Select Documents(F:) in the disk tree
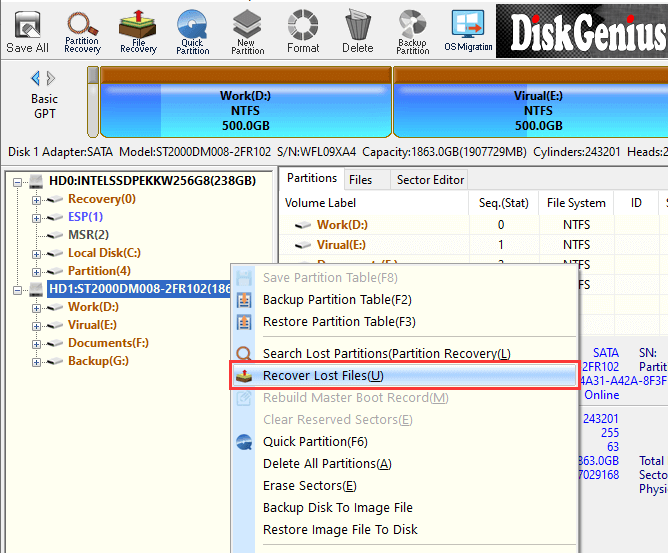The height and width of the screenshot is (553, 668). tap(108, 343)
